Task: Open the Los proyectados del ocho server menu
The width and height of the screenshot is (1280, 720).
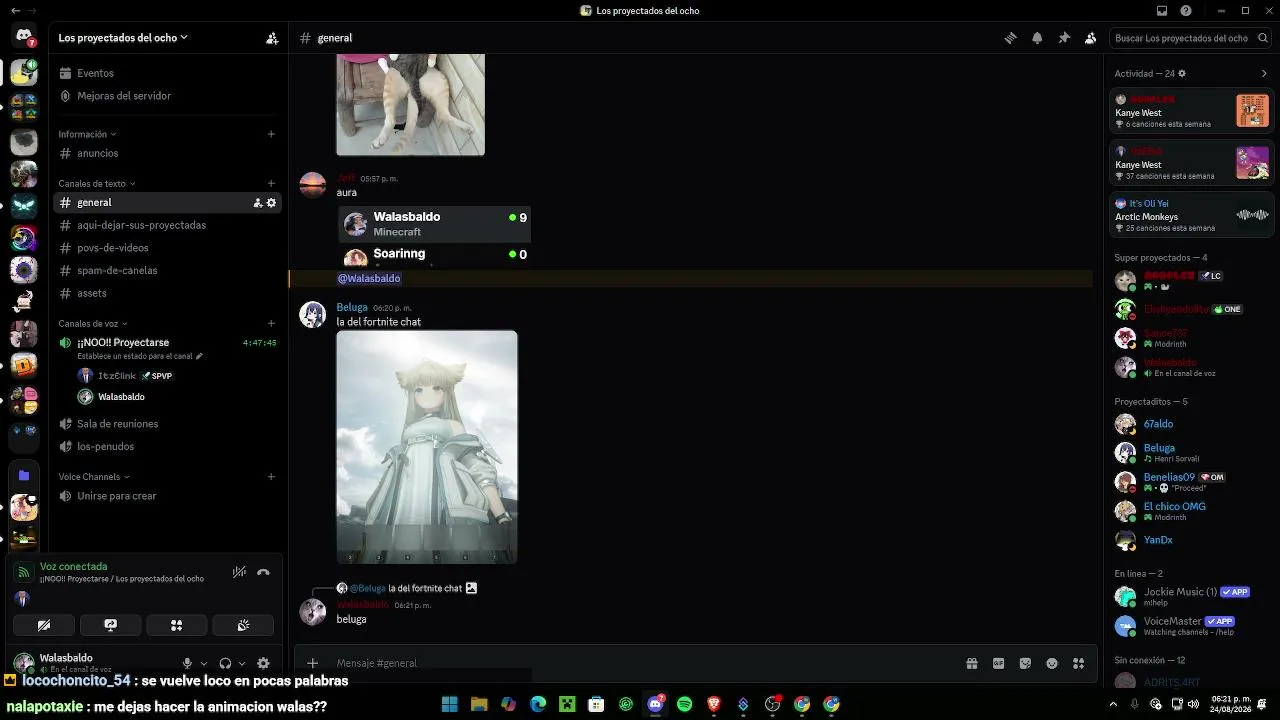Action: 123,38
